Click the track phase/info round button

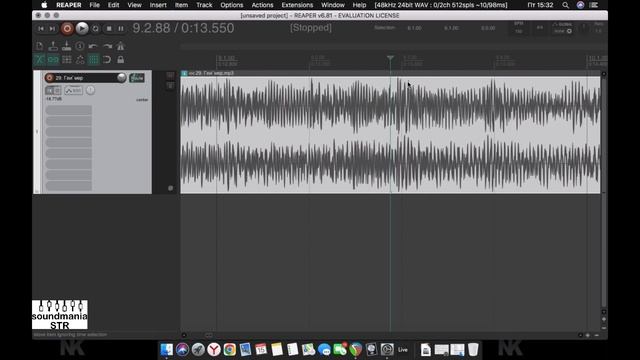90,90
